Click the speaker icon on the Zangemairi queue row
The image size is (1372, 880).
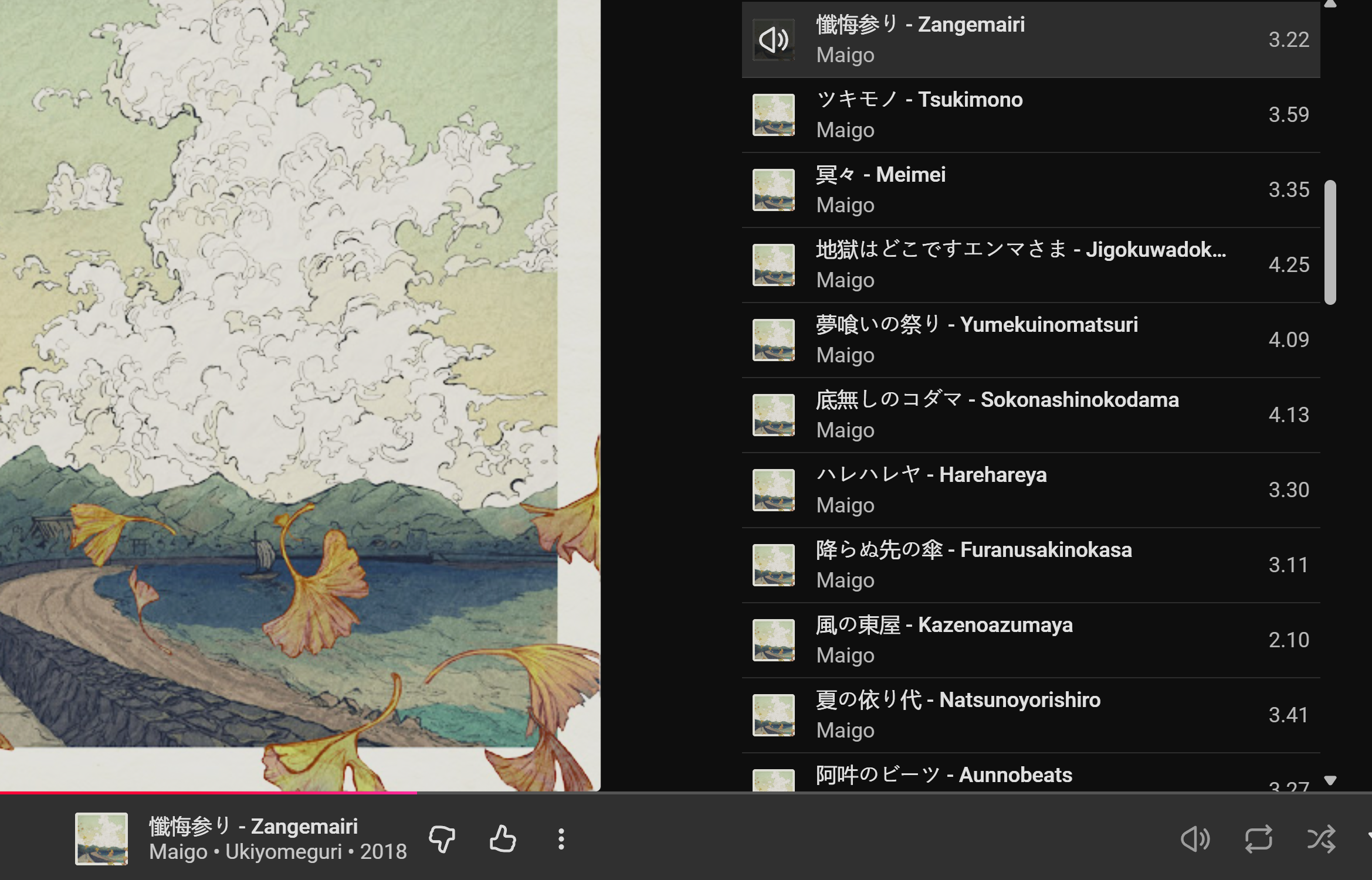[774, 40]
